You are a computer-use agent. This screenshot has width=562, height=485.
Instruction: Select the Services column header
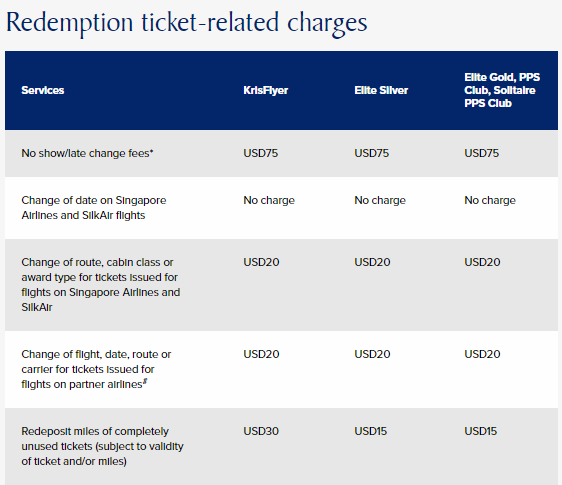coord(43,90)
